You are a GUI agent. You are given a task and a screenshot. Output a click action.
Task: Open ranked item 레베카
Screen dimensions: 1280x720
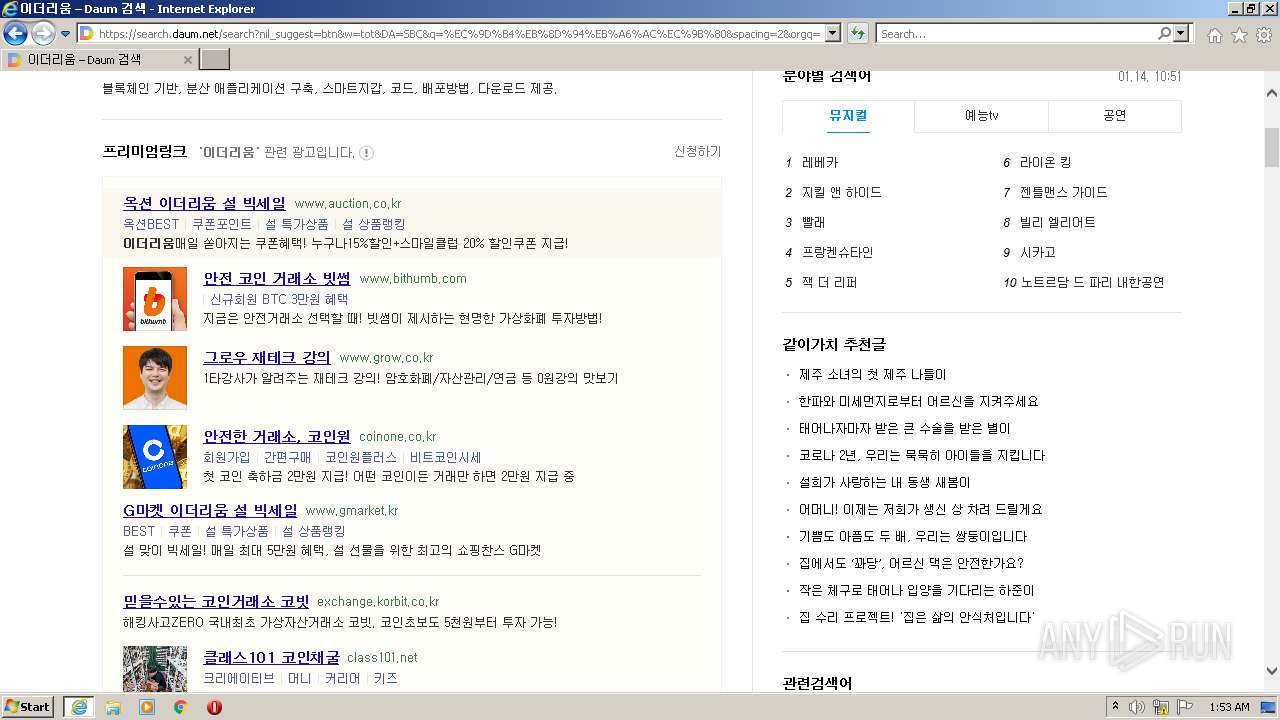(x=820, y=162)
